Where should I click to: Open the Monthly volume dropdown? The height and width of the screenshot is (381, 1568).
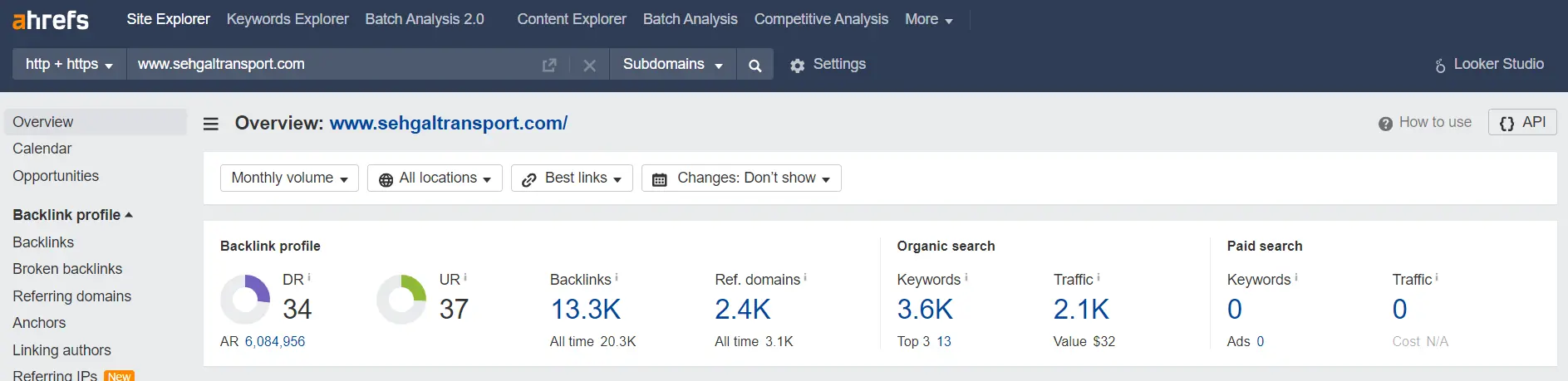289,178
